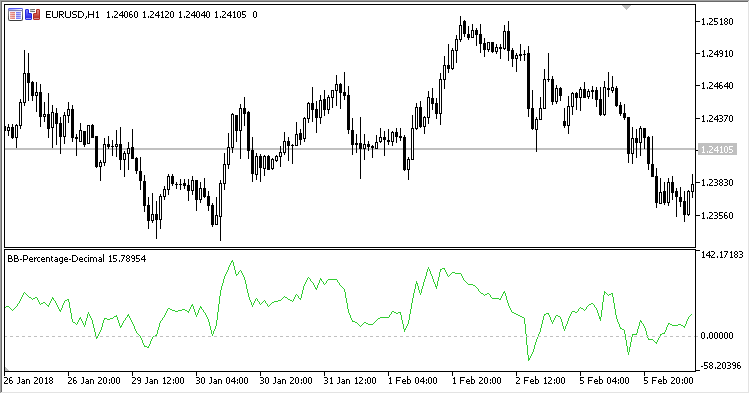The height and width of the screenshot is (394, 750).
Task: Click indicator scale value -58.20396
Action: 721,366
